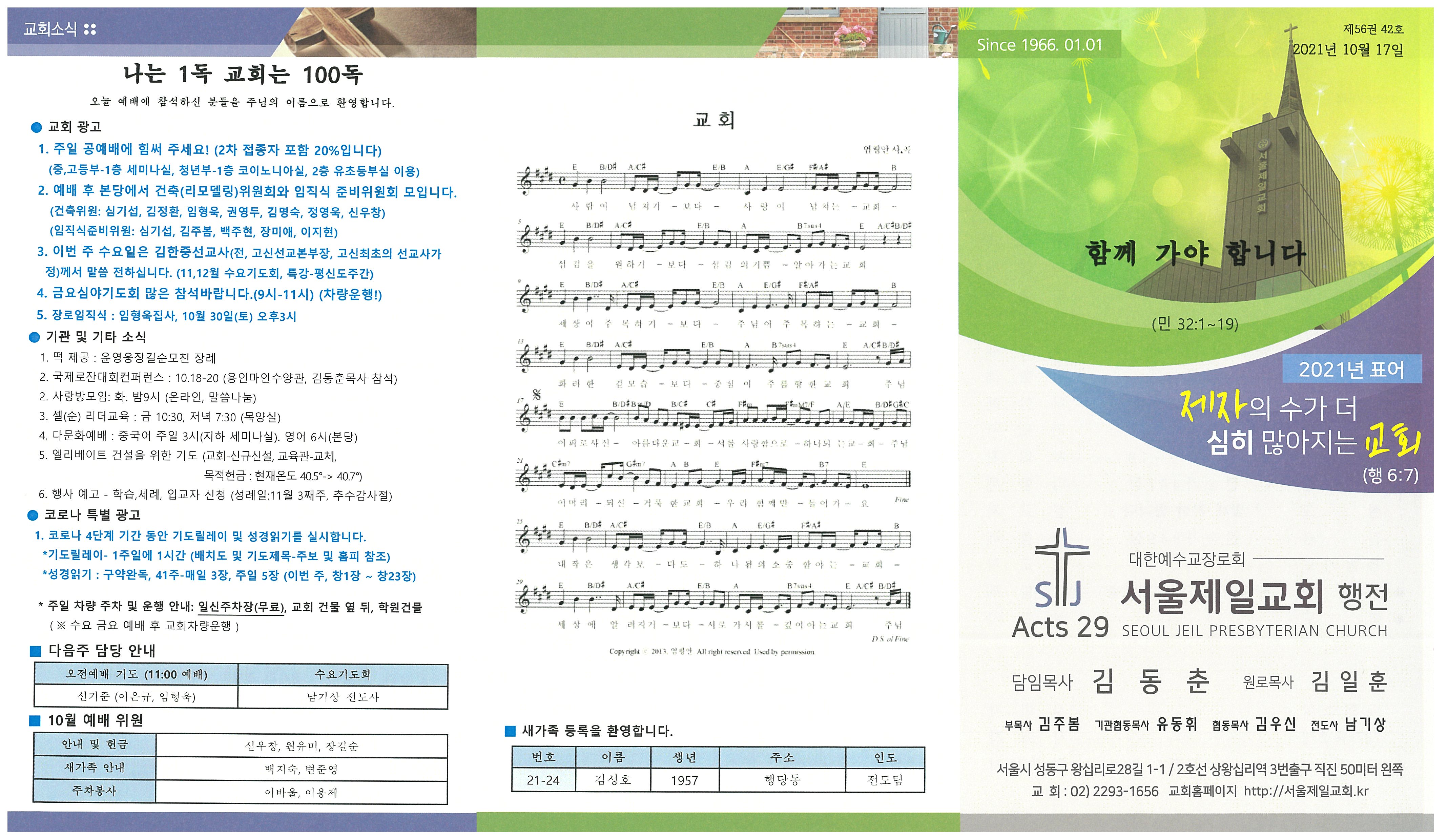Click the cell '전도팀'

pyautogui.click(x=885, y=781)
